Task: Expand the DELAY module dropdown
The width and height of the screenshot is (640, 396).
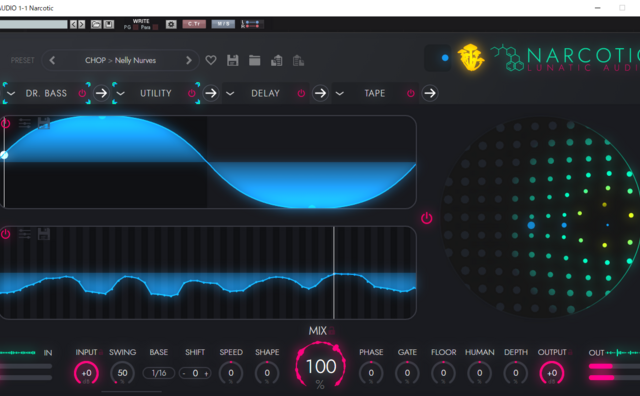Action: pyautogui.click(x=230, y=93)
